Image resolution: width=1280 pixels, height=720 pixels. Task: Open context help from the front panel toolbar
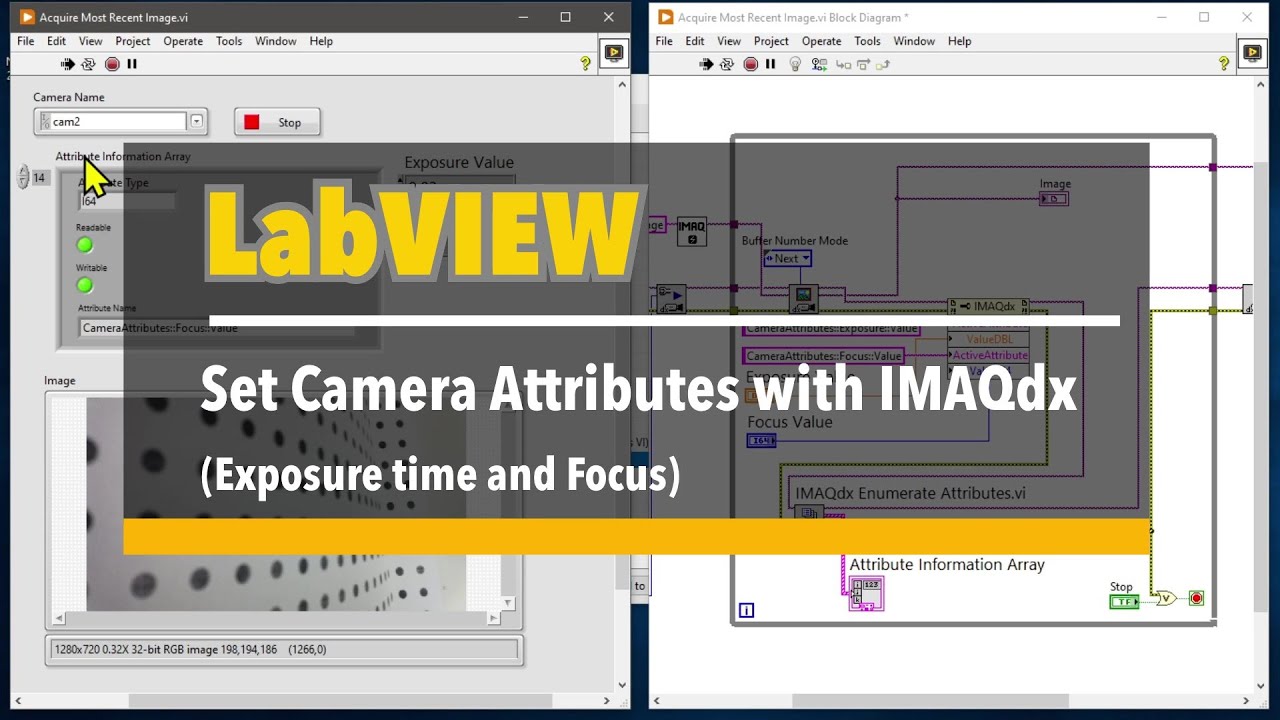[x=586, y=63]
